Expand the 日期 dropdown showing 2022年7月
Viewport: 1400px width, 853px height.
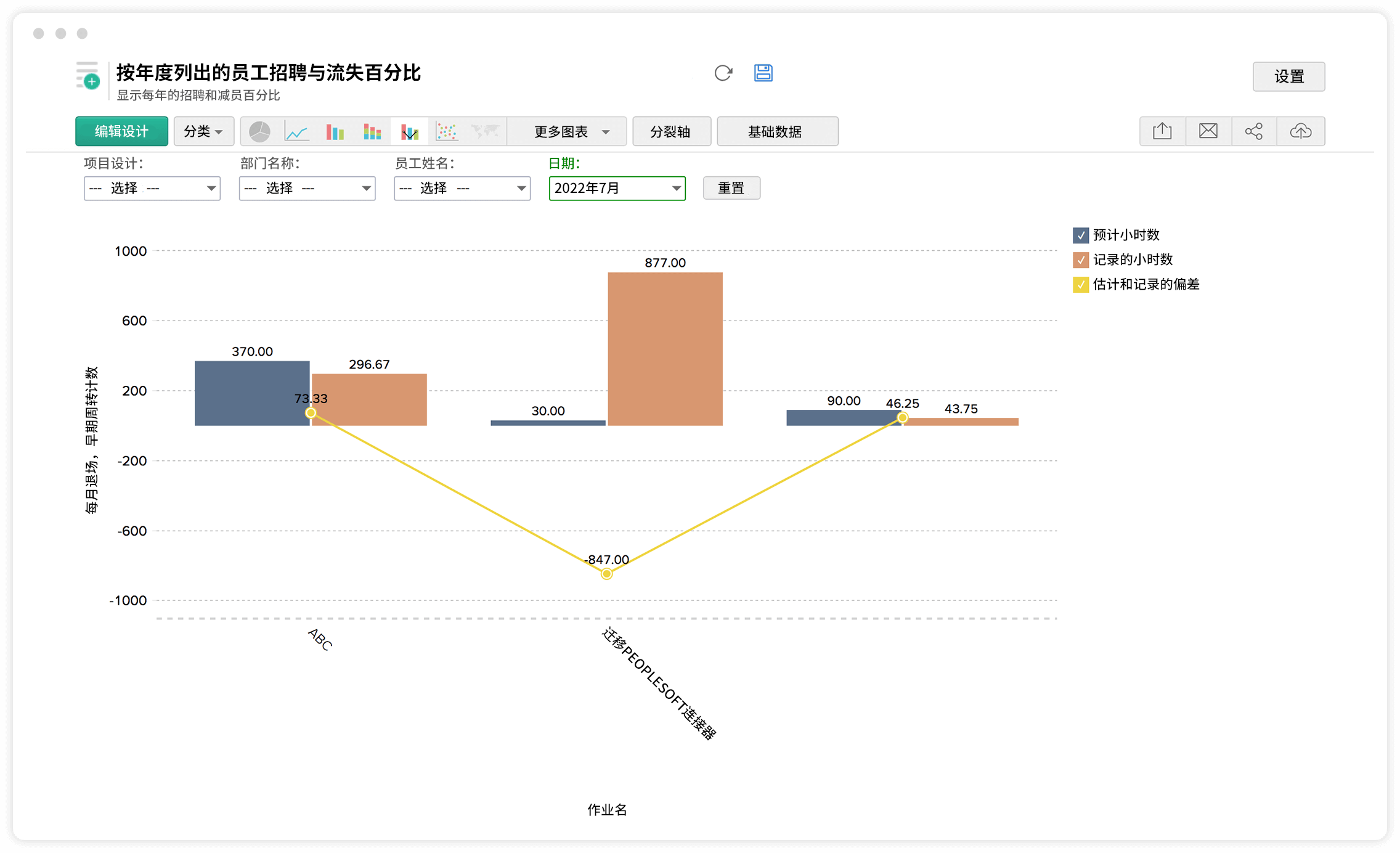pos(617,189)
